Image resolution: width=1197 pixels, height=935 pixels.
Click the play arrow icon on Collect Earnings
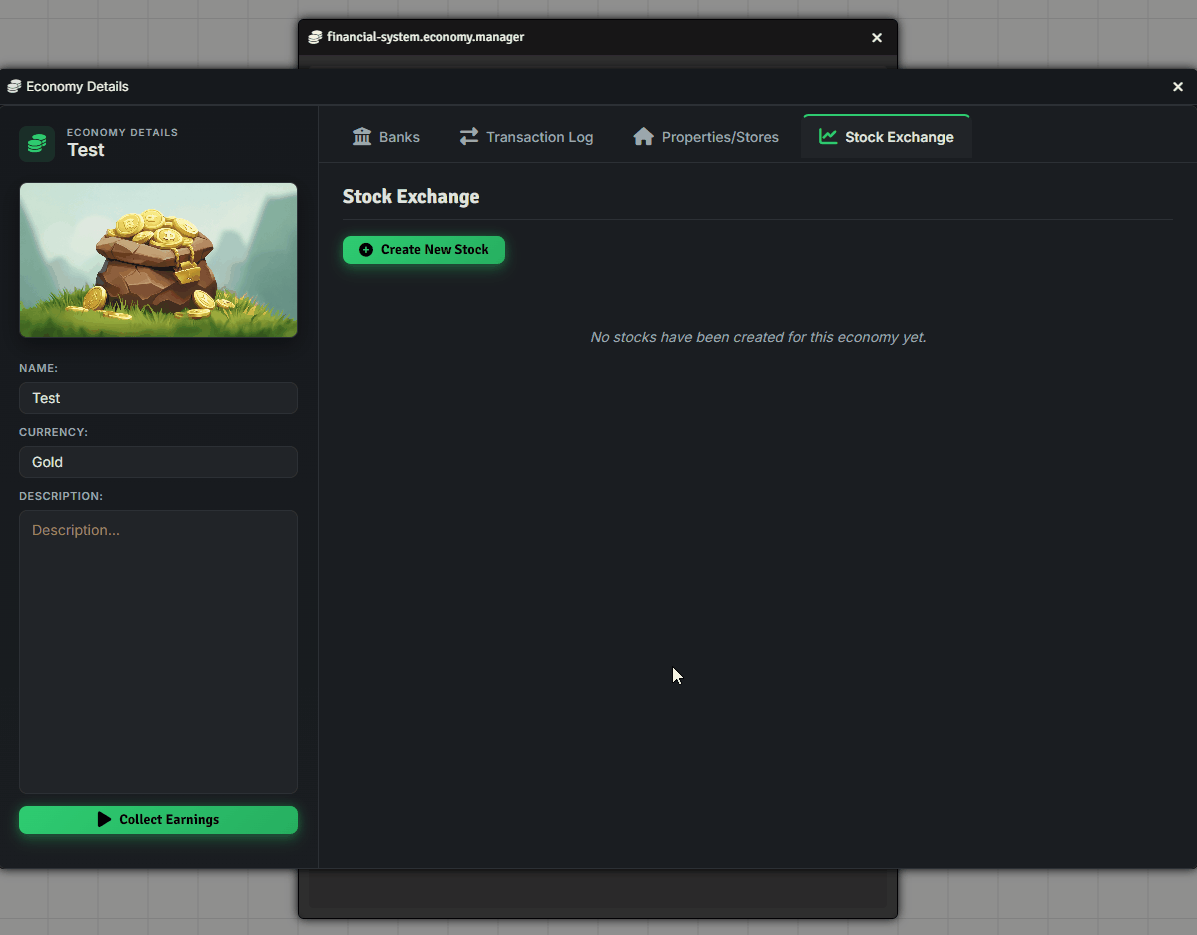coord(105,820)
